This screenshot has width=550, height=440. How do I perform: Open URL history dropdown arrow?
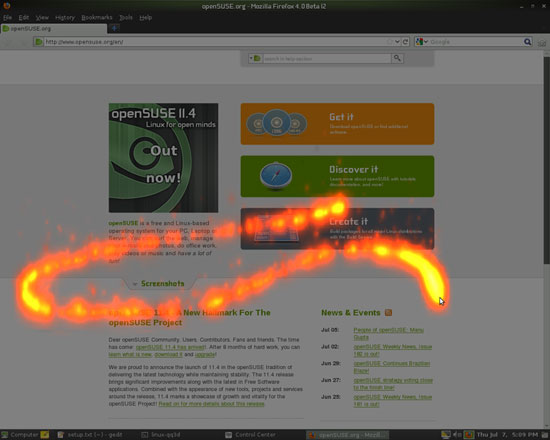click(x=397, y=42)
